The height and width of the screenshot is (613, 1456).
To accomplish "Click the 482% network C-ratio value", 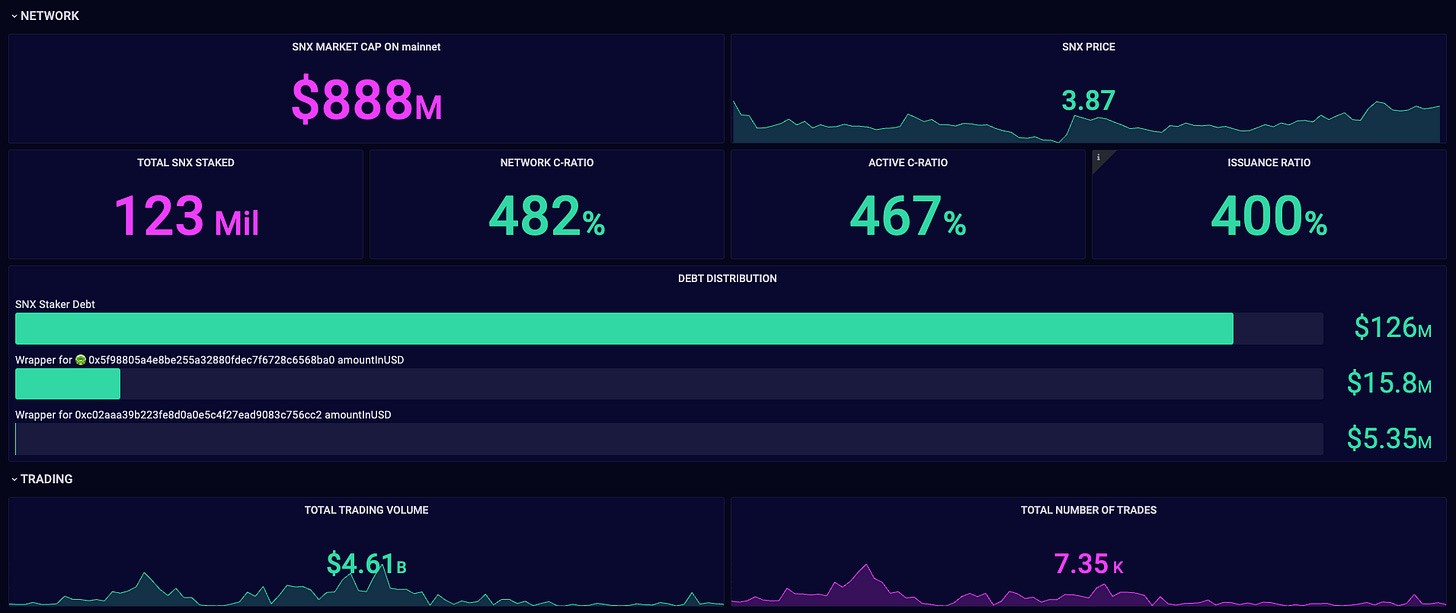I will [546, 216].
